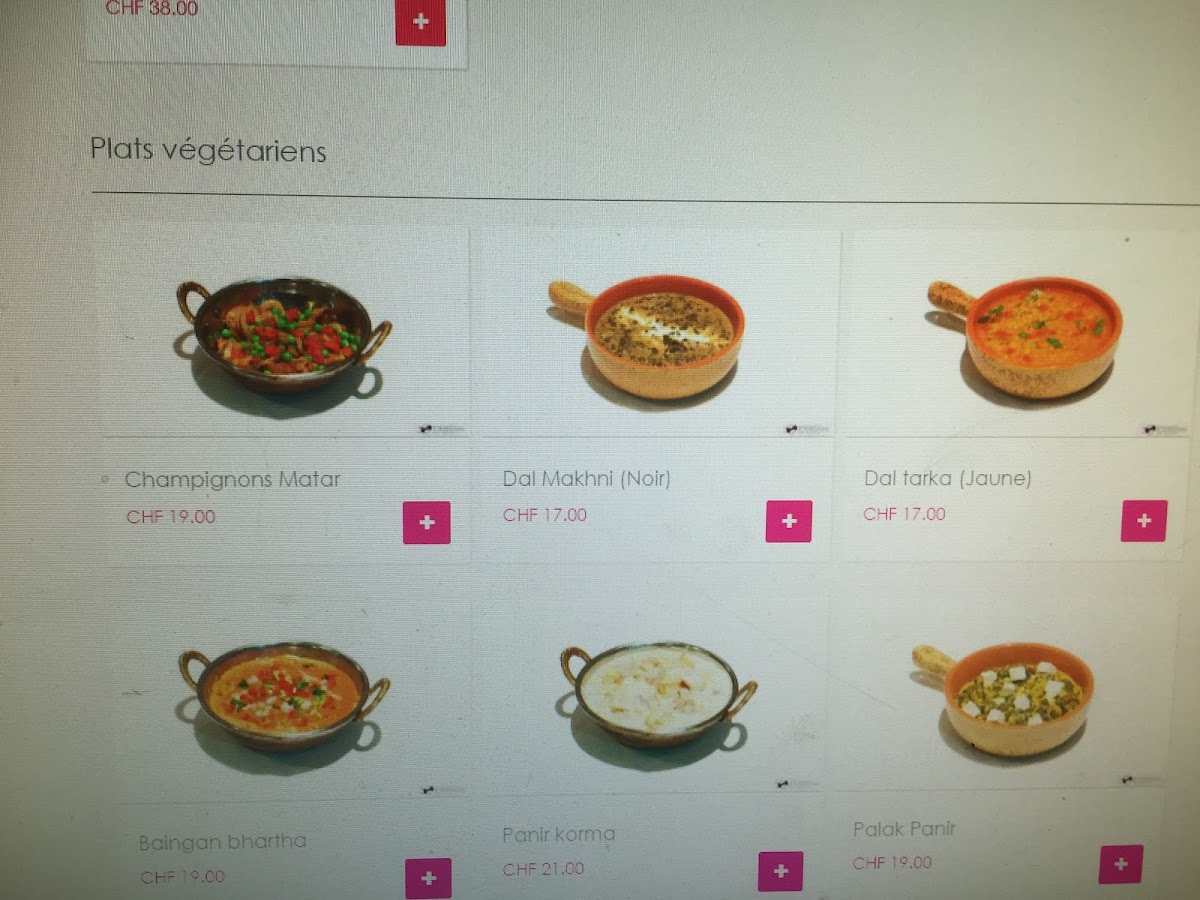Select the Panir korma dish name
This screenshot has width=1200, height=900.
[x=558, y=834]
